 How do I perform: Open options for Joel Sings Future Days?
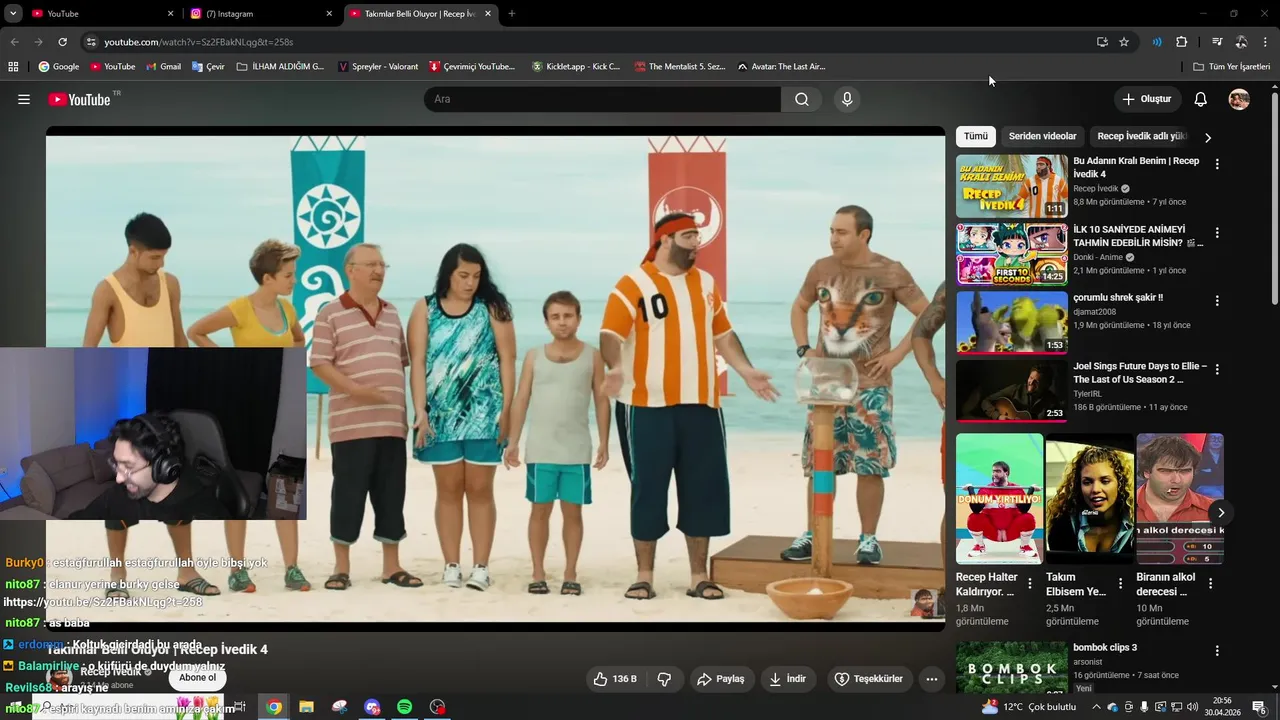click(1217, 369)
